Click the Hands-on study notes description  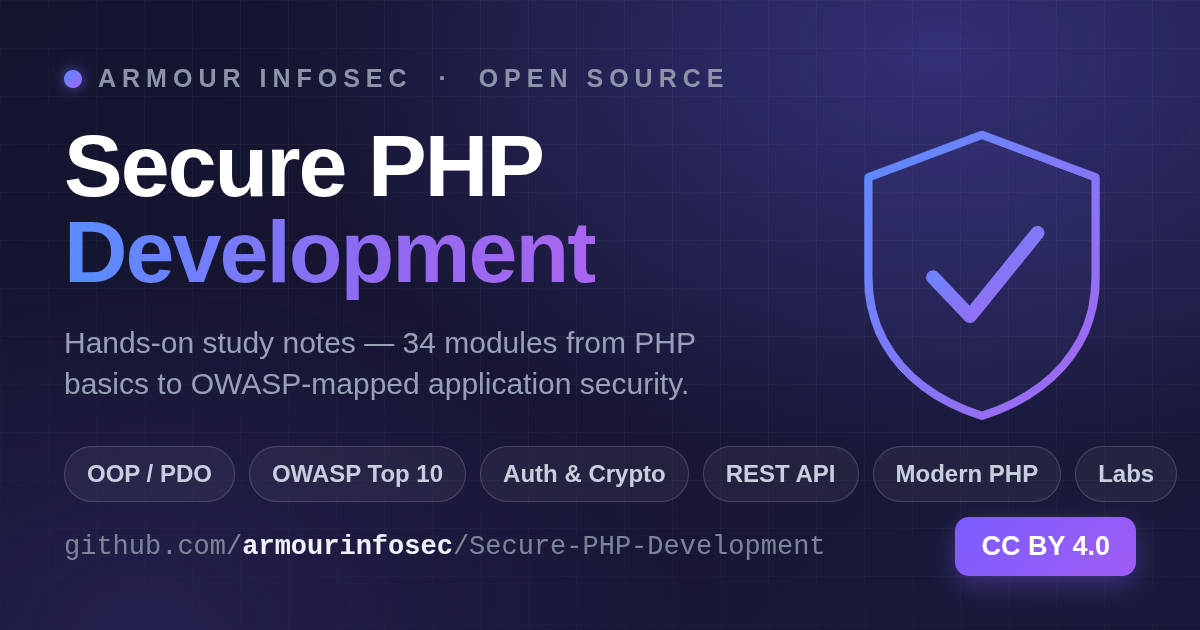[380, 363]
